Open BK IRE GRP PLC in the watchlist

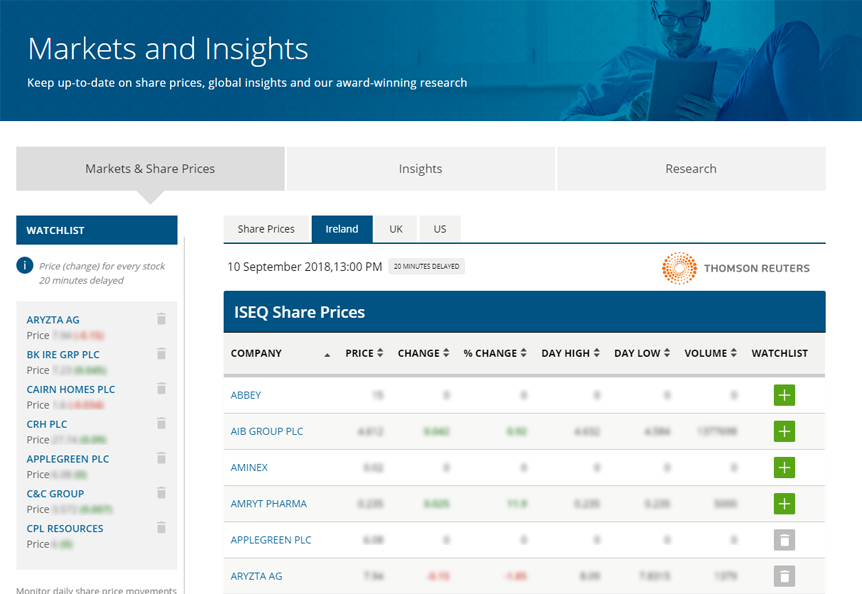[x=63, y=354]
